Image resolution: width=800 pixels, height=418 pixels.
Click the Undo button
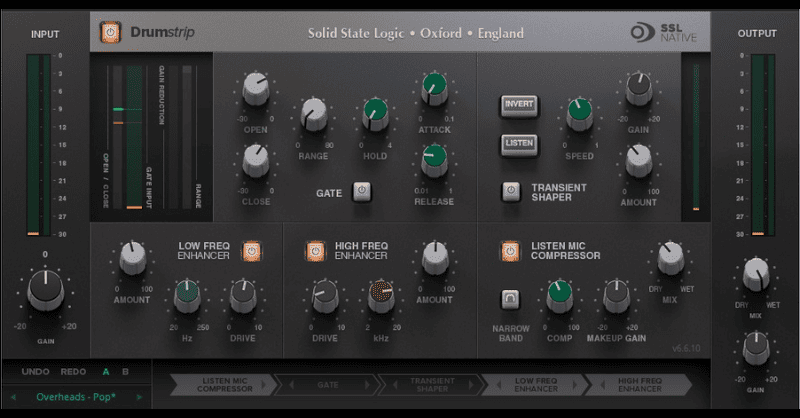pyautogui.click(x=35, y=372)
